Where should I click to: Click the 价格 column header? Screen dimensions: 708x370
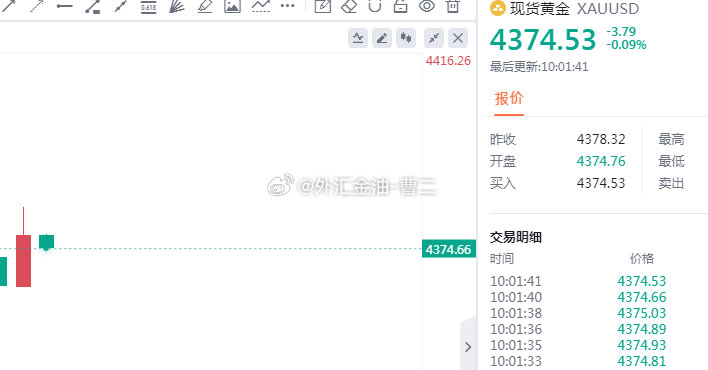tap(642, 259)
